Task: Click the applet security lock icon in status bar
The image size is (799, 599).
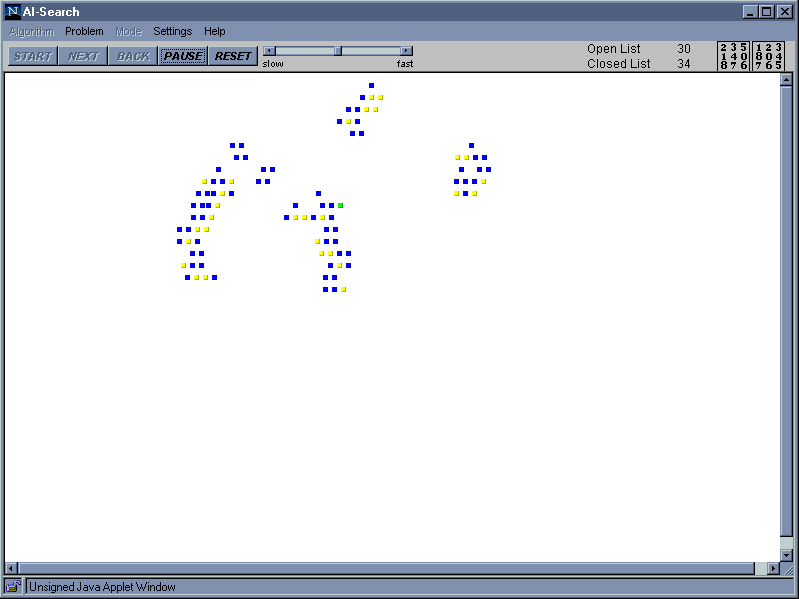Action: pos(14,587)
